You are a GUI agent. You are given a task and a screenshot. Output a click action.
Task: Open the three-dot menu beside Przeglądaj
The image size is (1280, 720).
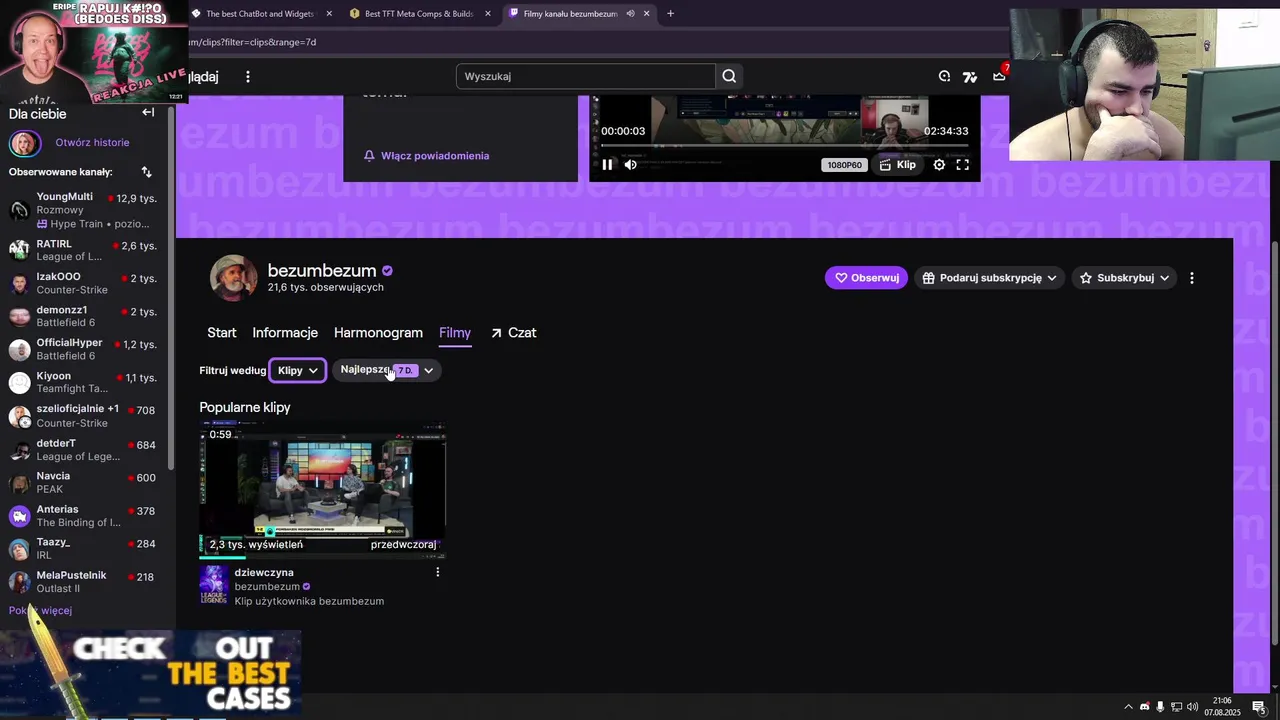pyautogui.click(x=248, y=76)
